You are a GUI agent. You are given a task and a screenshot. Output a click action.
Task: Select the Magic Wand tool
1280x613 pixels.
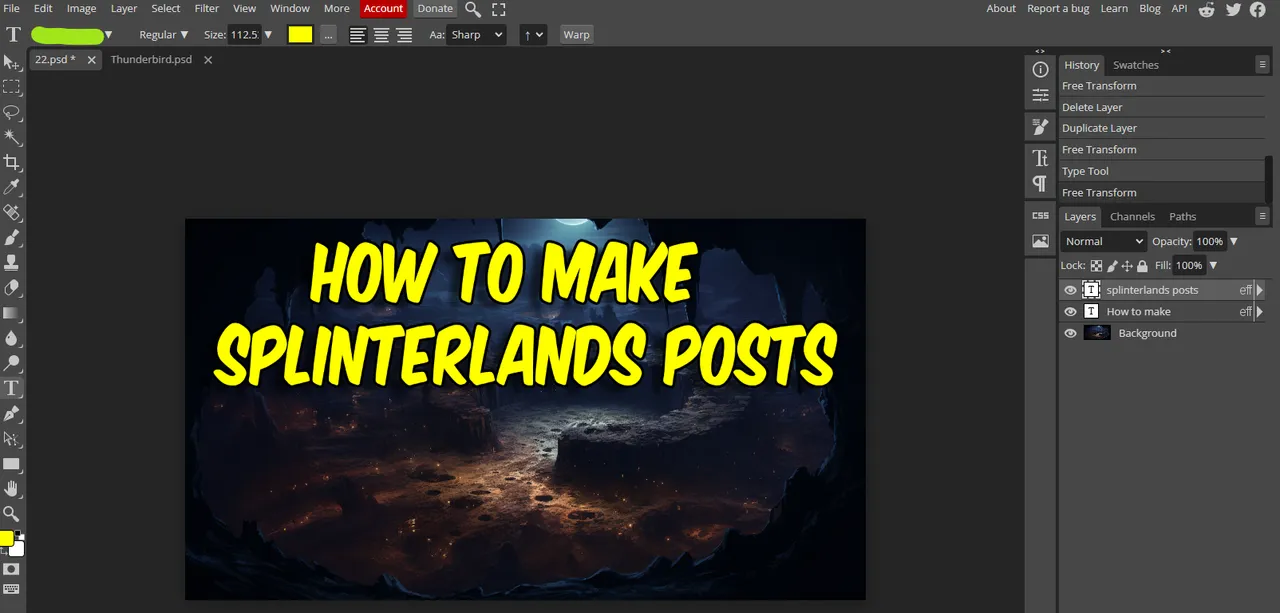pos(12,137)
